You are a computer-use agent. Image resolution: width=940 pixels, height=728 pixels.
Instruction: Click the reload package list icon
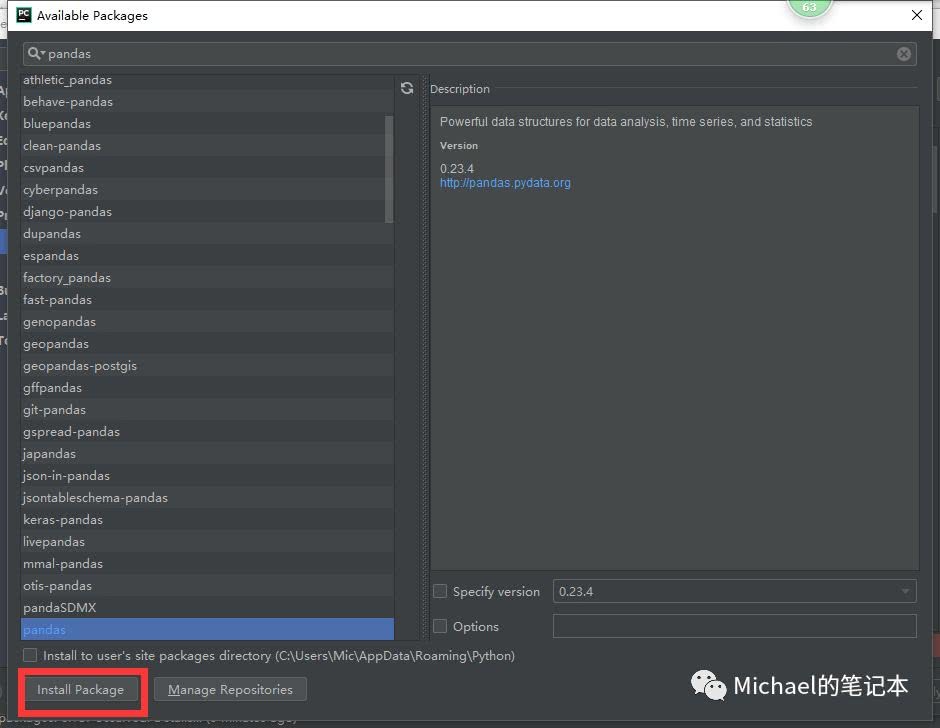pyautogui.click(x=407, y=88)
